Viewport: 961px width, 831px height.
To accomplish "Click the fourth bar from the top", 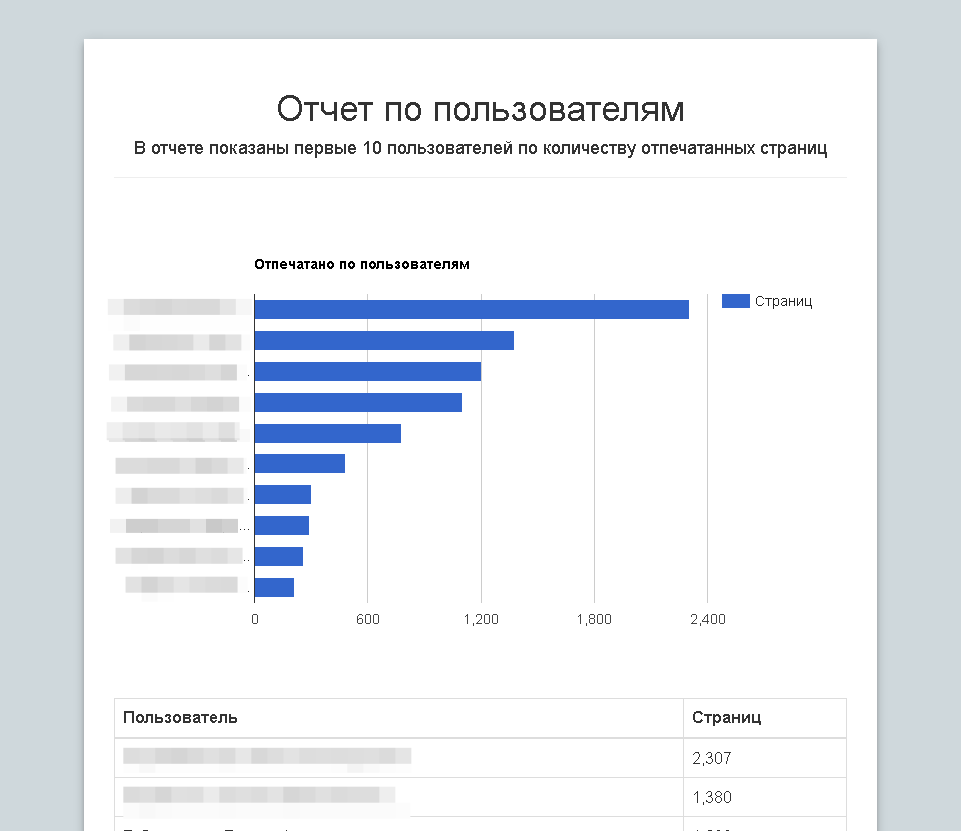I will coord(358,403).
